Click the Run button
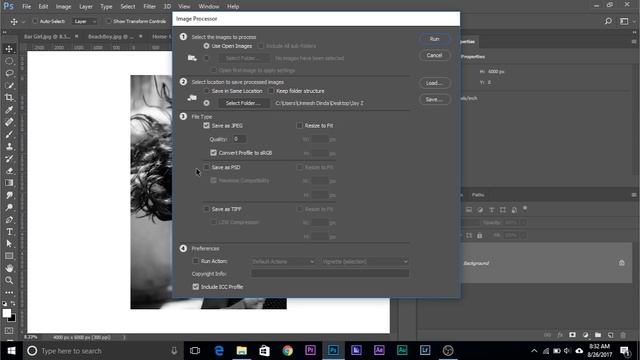 [434, 39]
